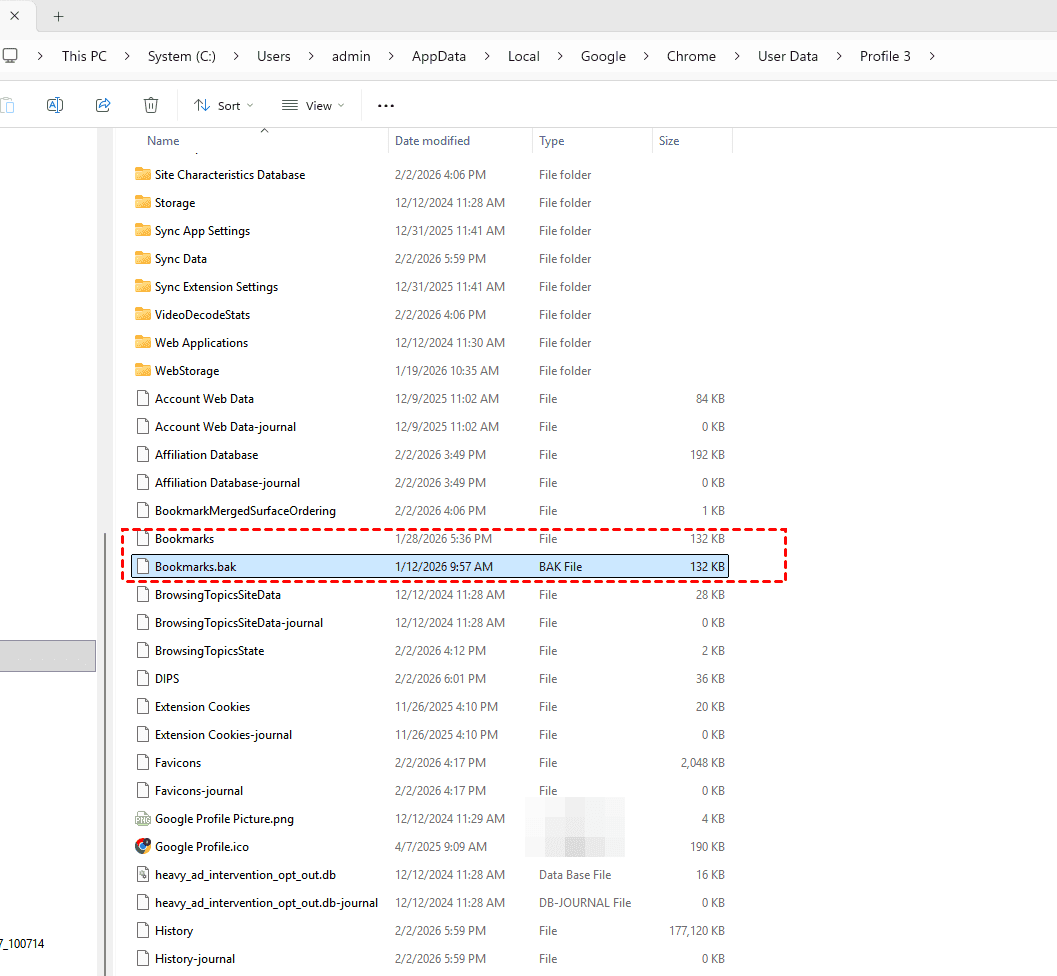The image size is (1057, 976).
Task: Click the Bookmarks.bak file icon
Action: click(142, 566)
